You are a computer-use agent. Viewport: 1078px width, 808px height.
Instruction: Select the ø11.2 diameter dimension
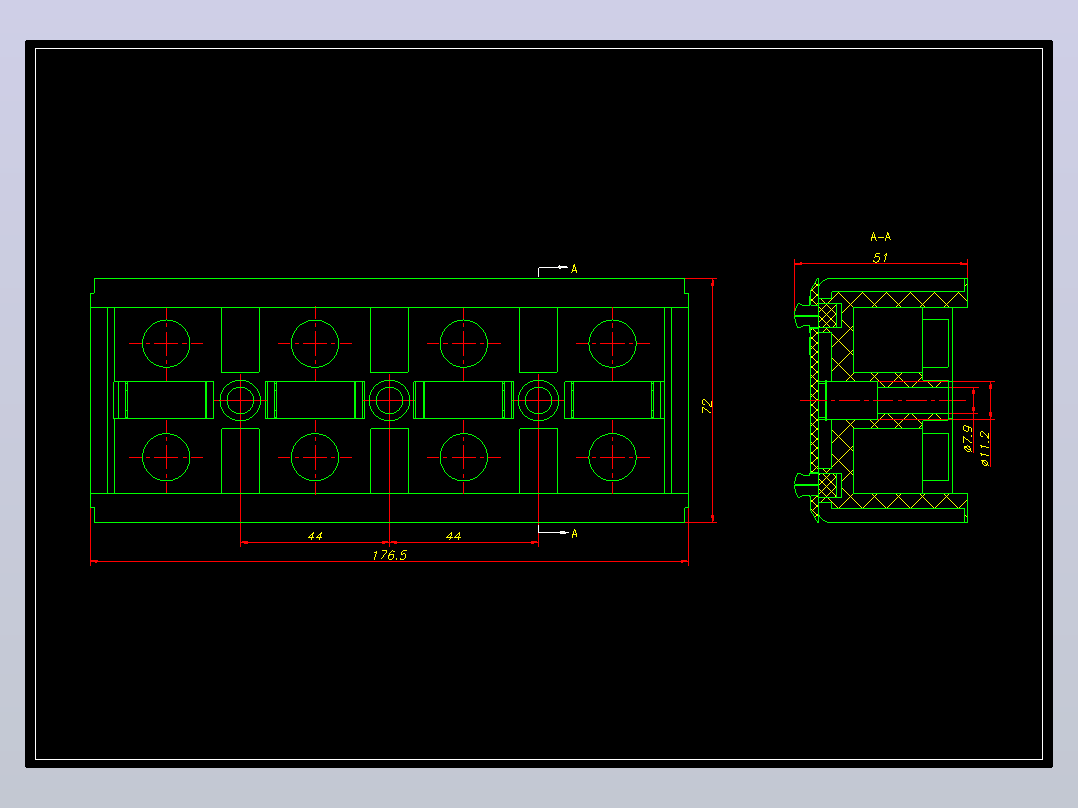[x=984, y=448]
